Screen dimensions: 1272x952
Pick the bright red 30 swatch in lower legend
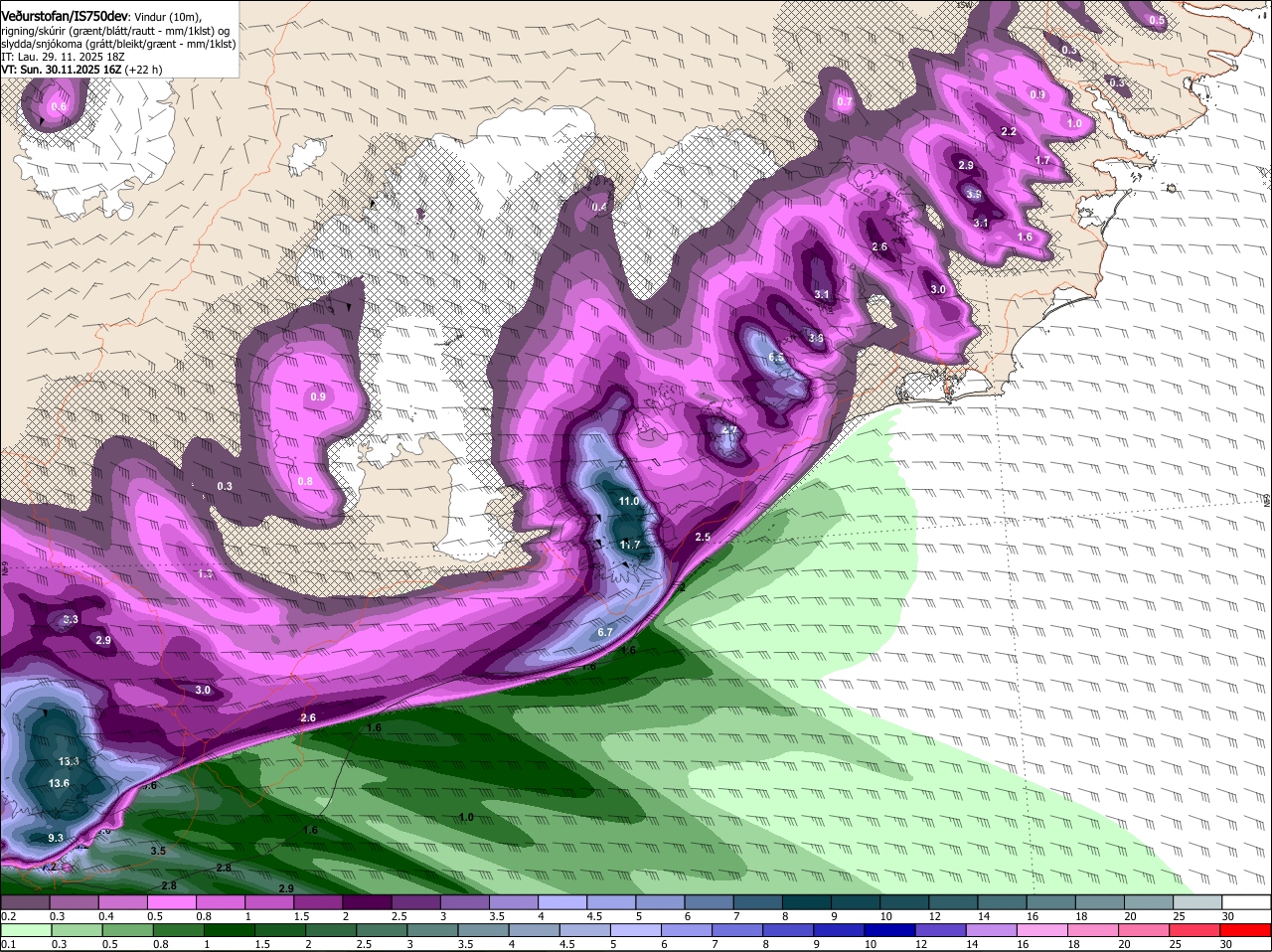tap(1246, 930)
